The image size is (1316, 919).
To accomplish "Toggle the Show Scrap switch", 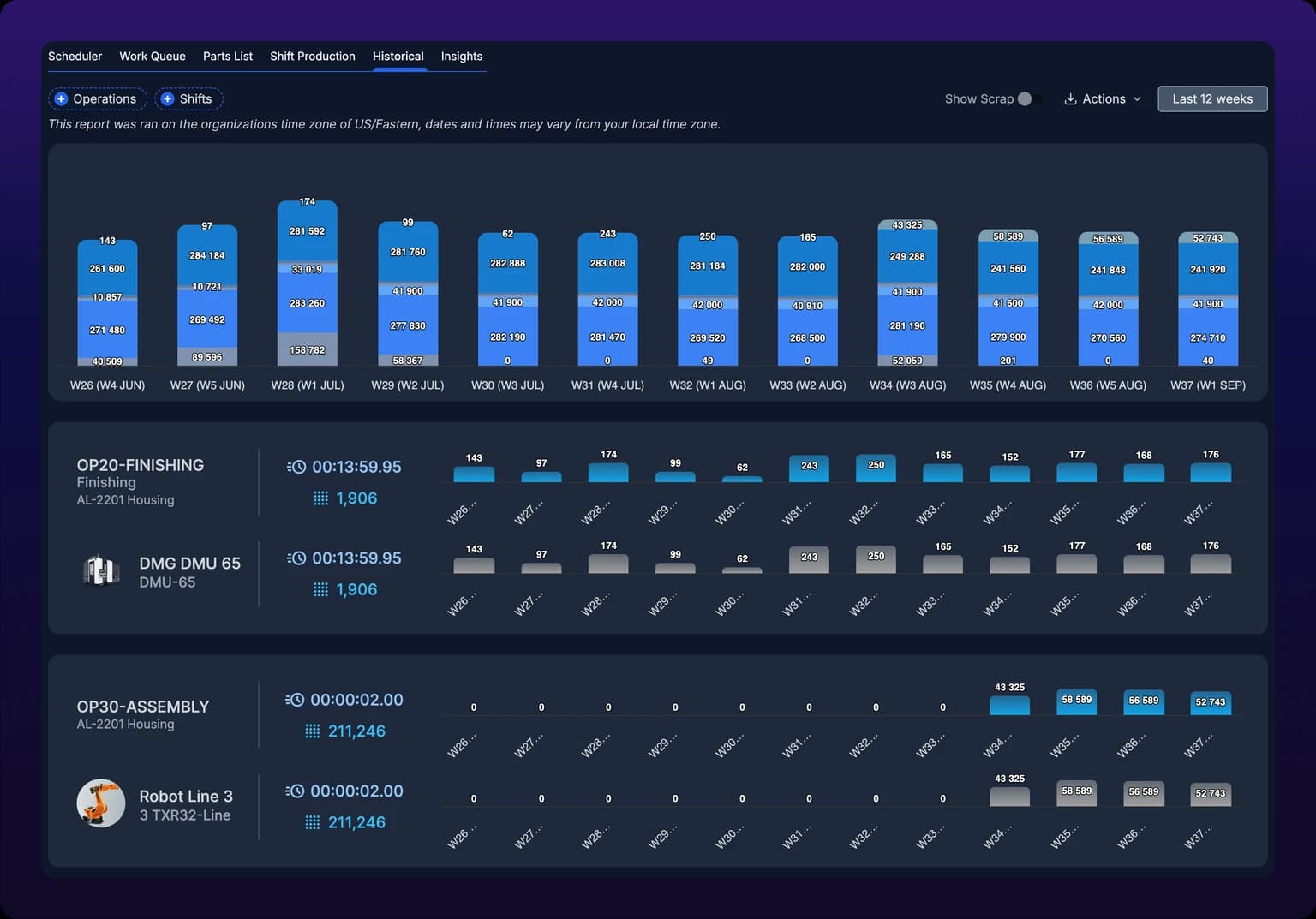I will coord(1029,99).
